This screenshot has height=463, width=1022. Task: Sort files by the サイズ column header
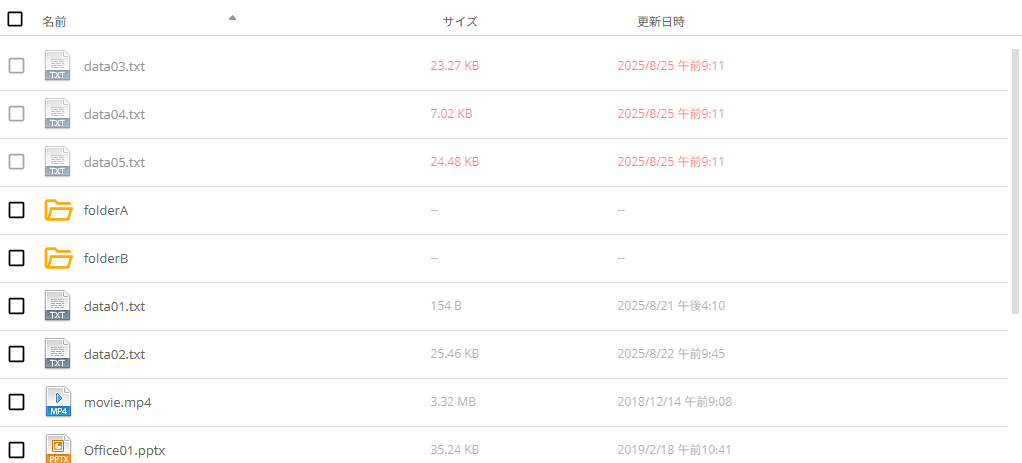pos(460,21)
